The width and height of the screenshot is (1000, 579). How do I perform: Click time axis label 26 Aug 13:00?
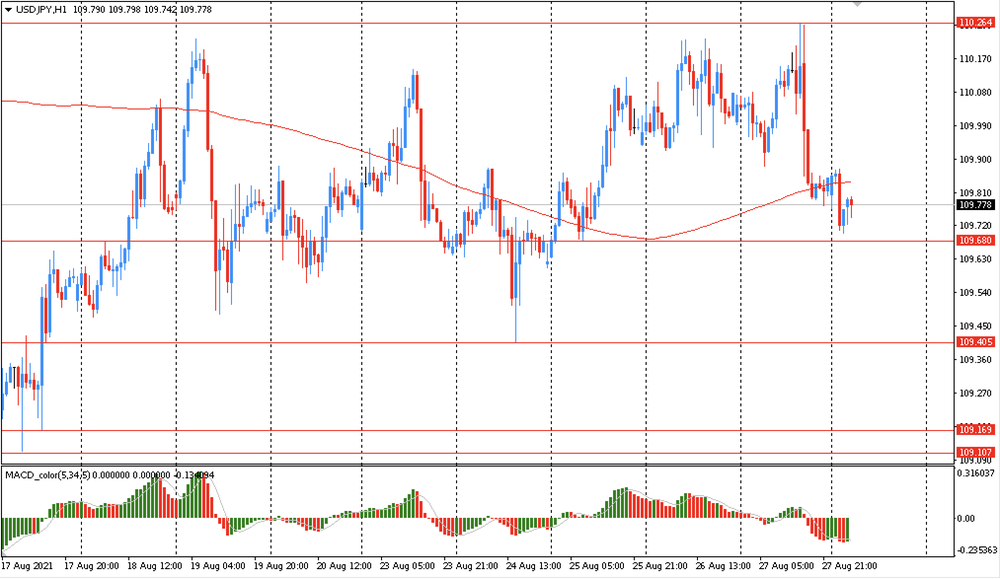(x=723, y=566)
